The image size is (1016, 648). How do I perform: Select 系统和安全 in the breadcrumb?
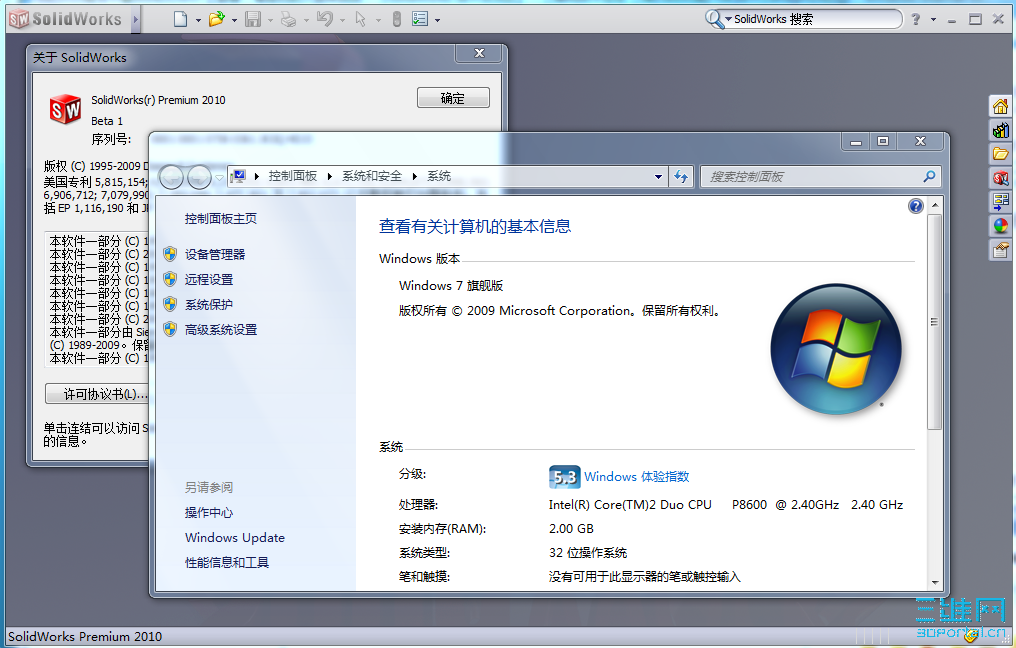(372, 176)
